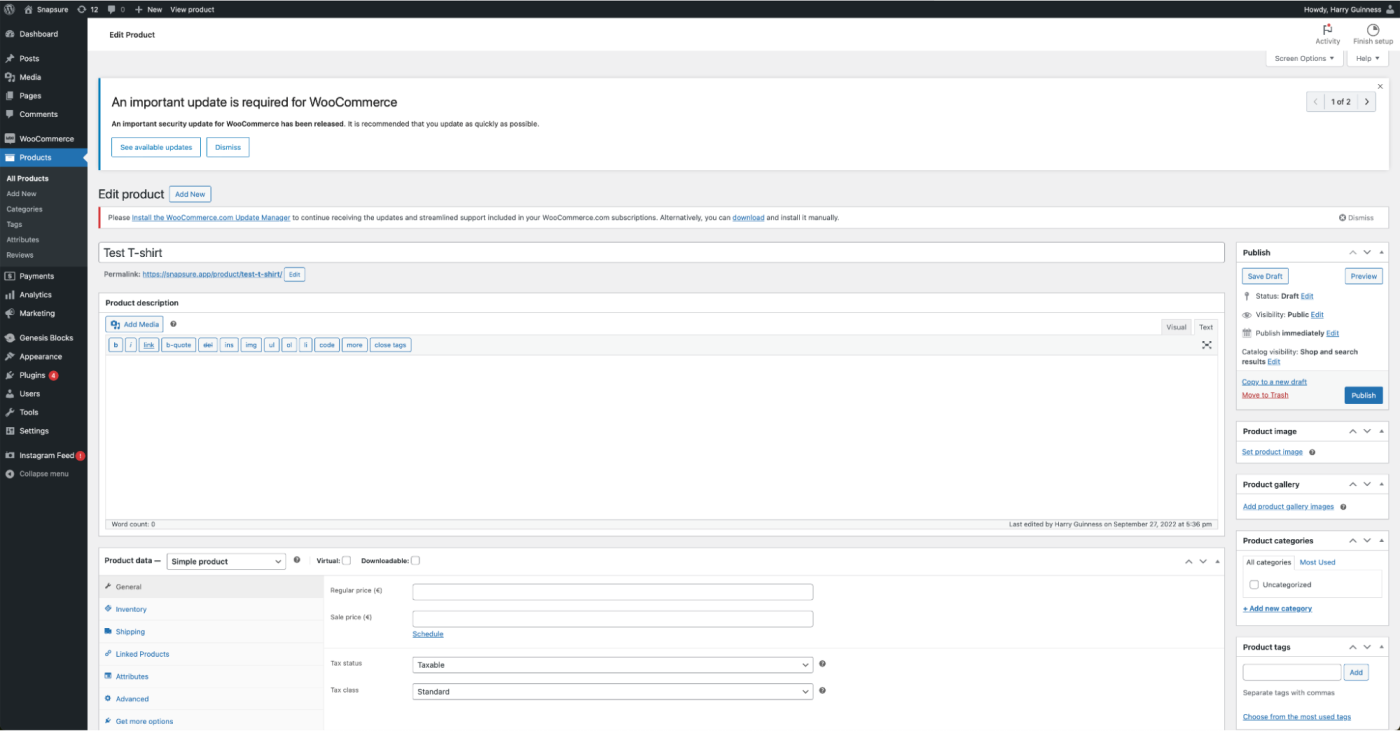Screen dimensions: 1400x731
Task: Click the Add Media button
Action: pyautogui.click(x=134, y=324)
